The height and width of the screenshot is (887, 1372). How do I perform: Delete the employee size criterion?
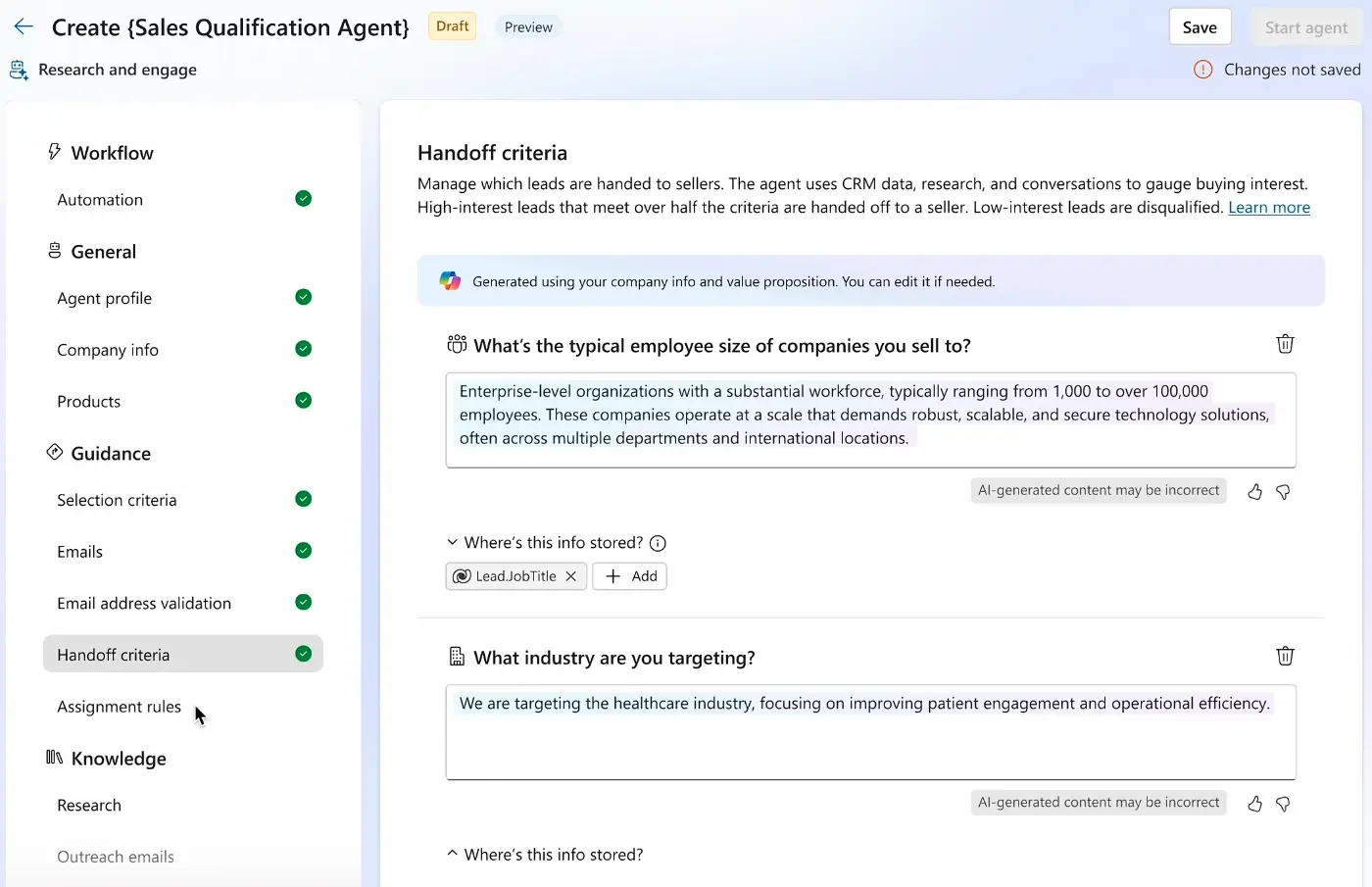(1285, 344)
